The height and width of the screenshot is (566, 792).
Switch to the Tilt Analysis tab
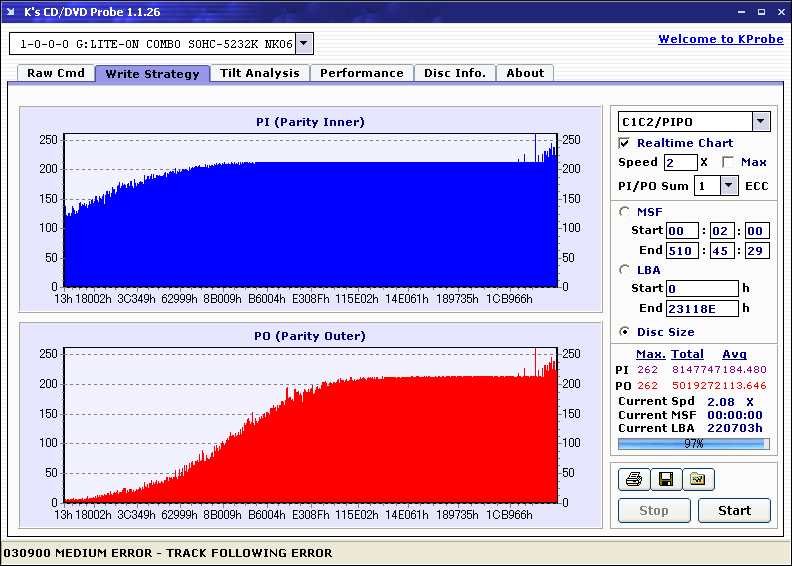[260, 73]
